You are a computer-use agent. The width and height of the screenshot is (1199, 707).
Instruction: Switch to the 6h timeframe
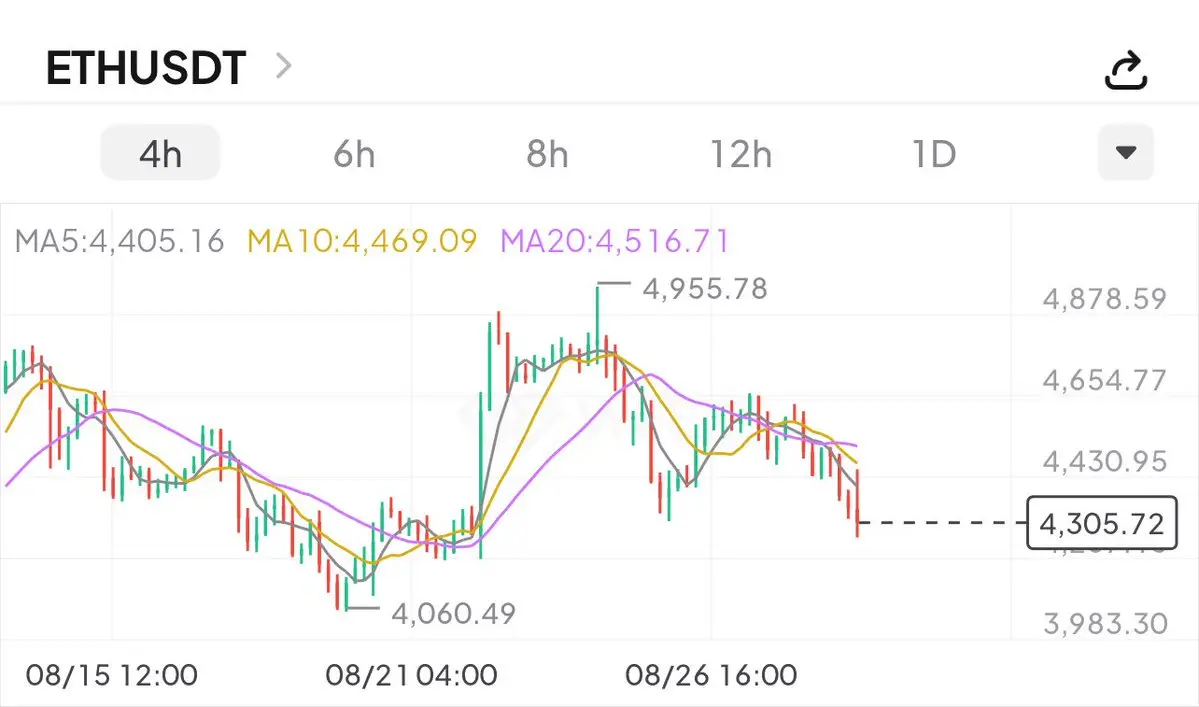pyautogui.click(x=354, y=154)
